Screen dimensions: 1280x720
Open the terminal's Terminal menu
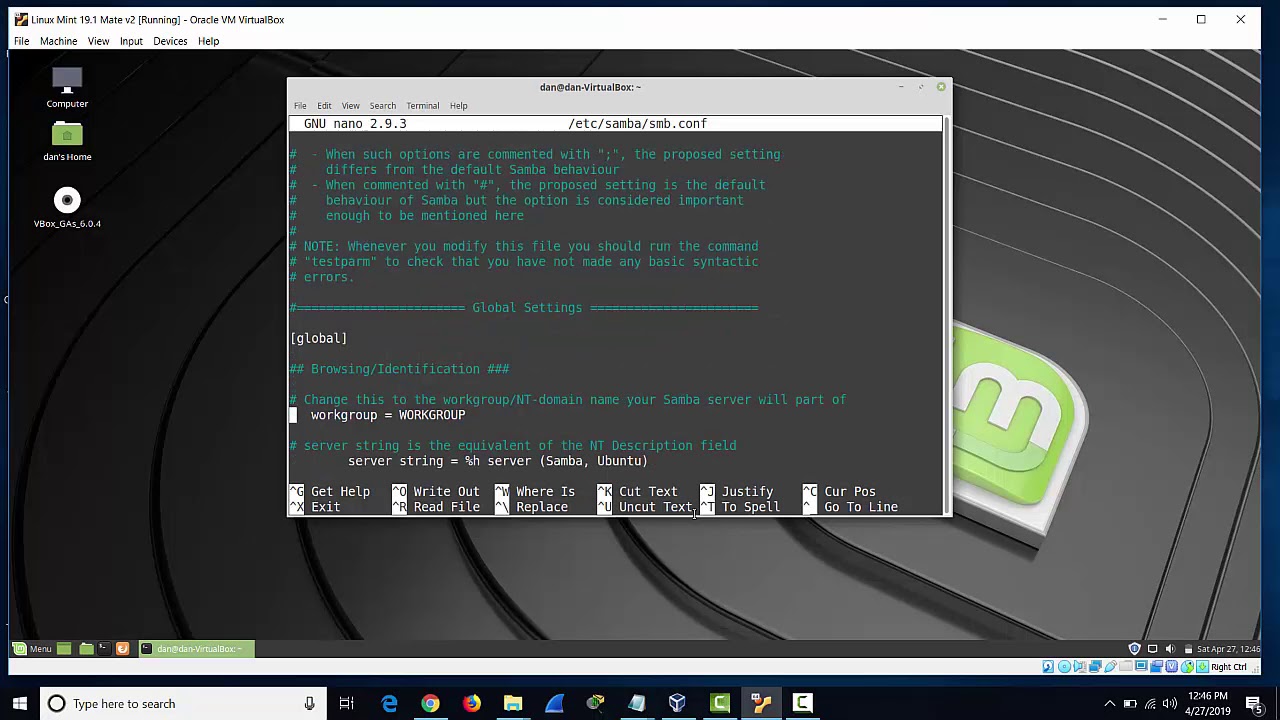click(422, 105)
